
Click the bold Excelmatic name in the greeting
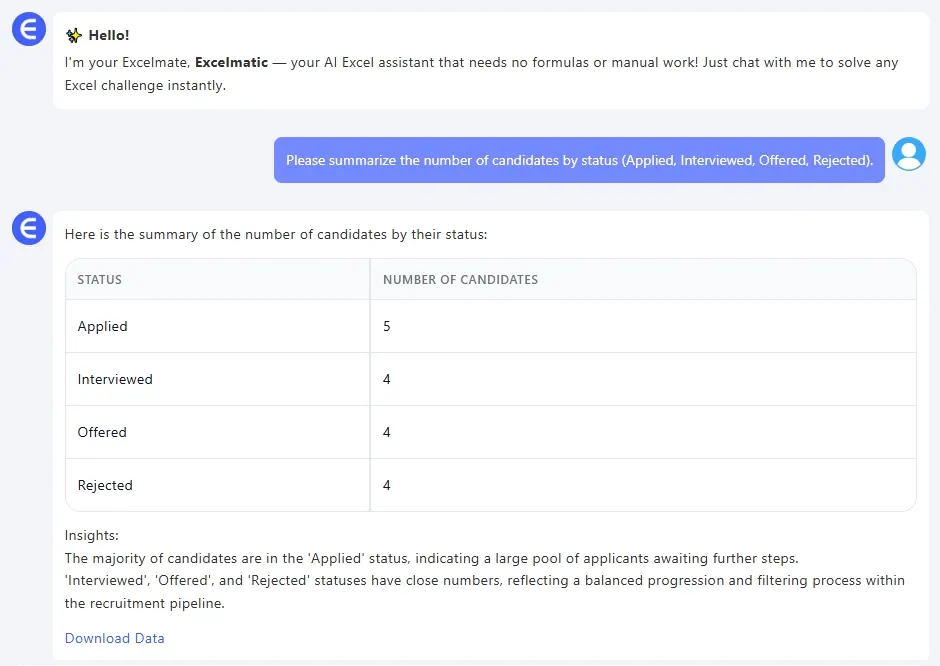pyautogui.click(x=231, y=62)
